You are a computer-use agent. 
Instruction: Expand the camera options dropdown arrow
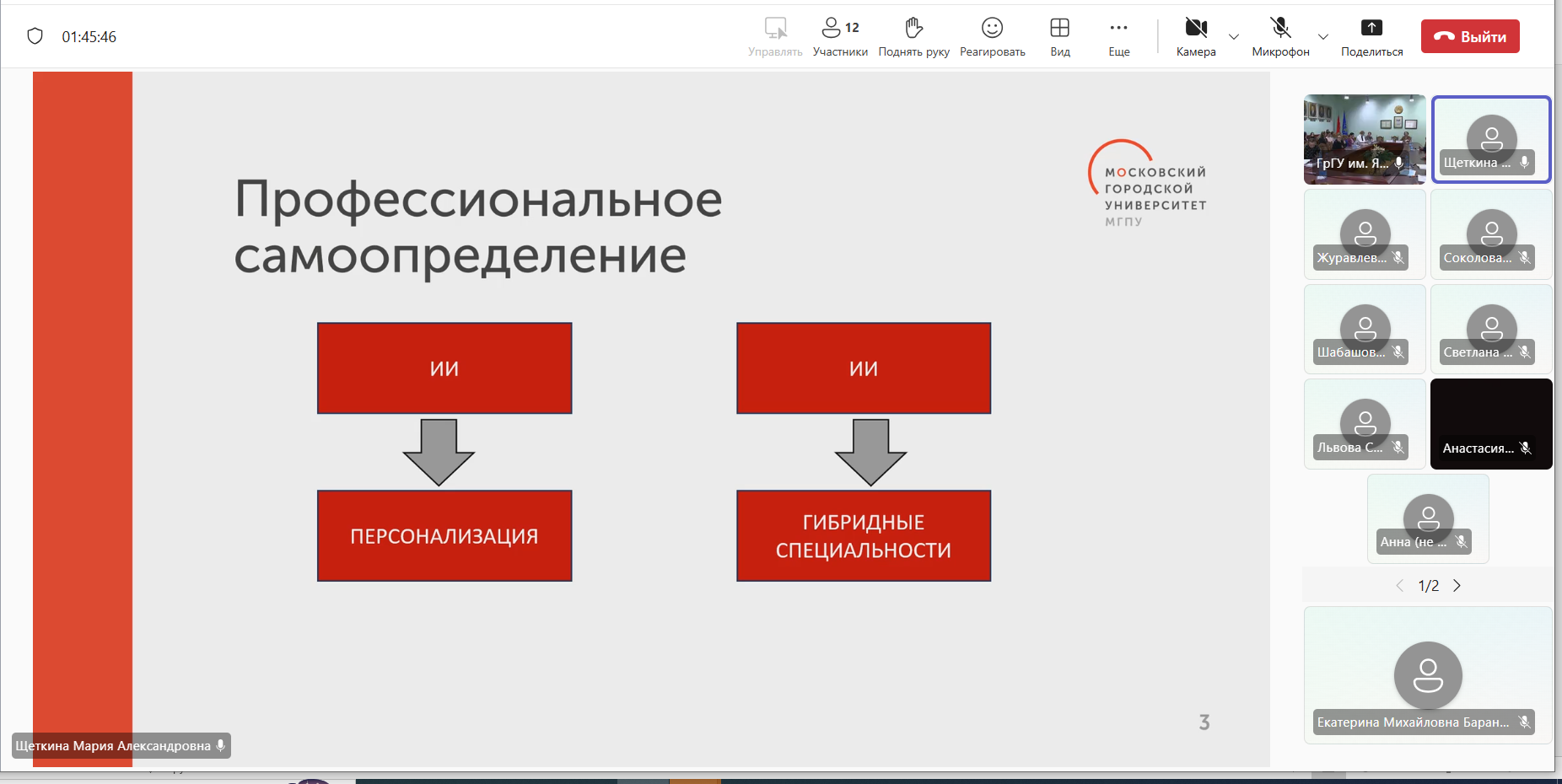point(1234,37)
